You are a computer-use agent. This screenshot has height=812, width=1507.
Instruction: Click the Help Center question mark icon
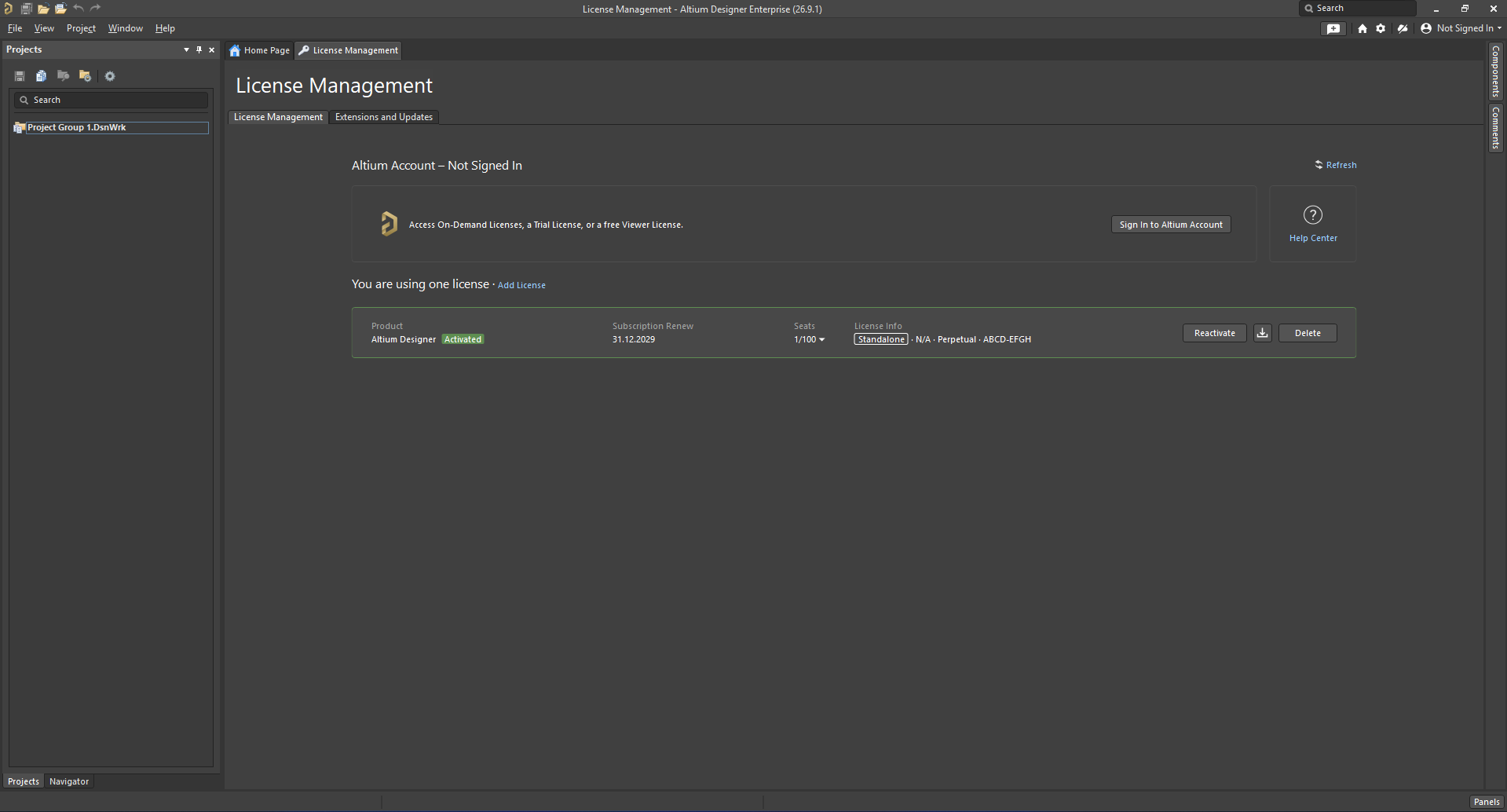(1313, 214)
